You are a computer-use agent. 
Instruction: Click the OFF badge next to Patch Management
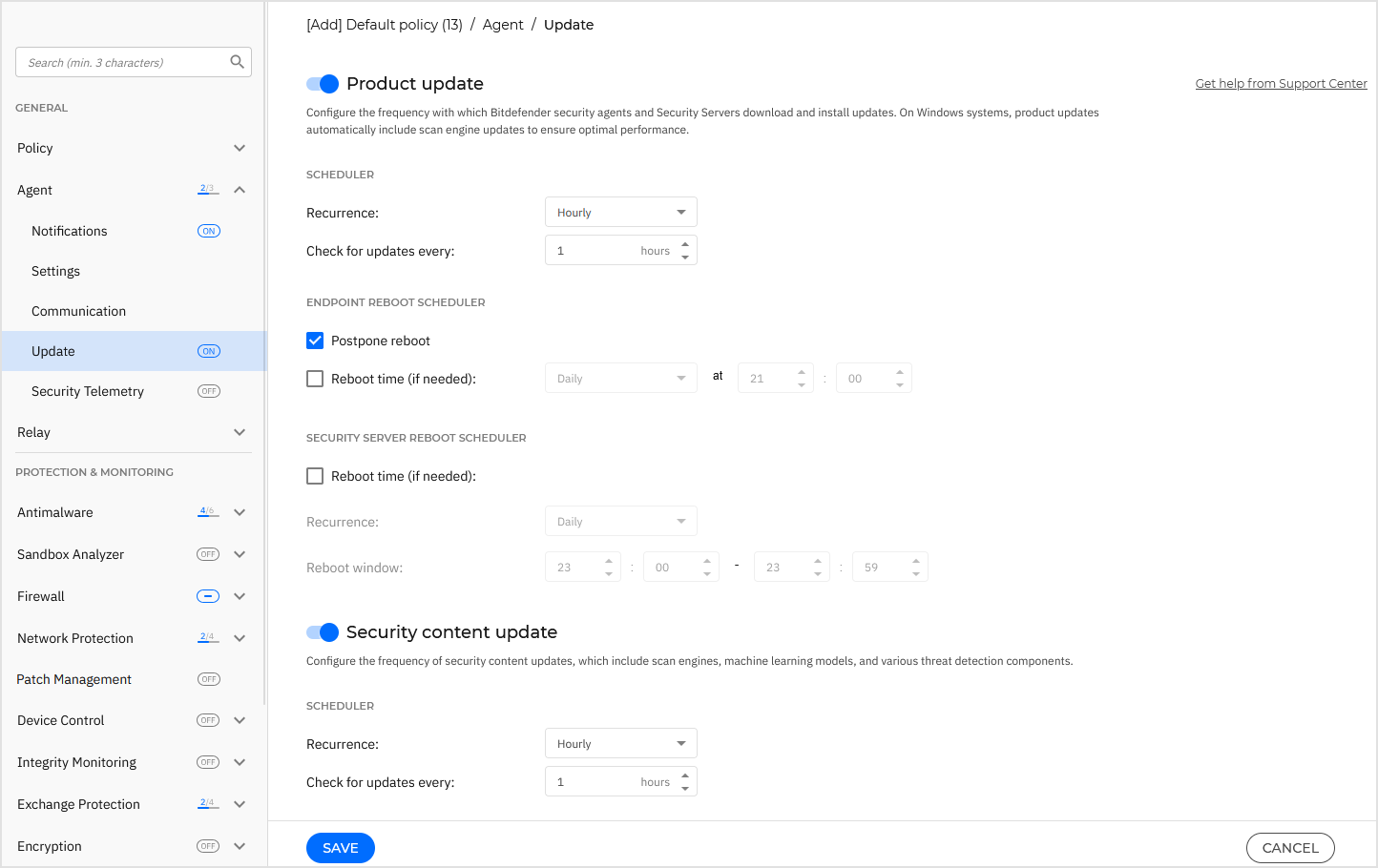pos(207,678)
